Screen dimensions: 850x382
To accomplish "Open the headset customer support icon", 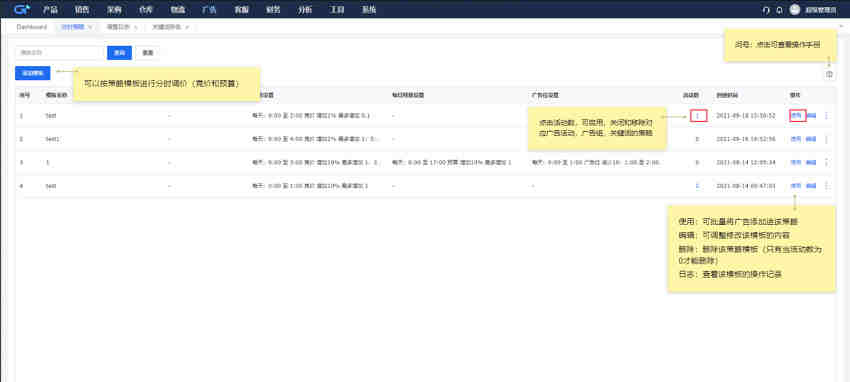I will pyautogui.click(x=766, y=10).
